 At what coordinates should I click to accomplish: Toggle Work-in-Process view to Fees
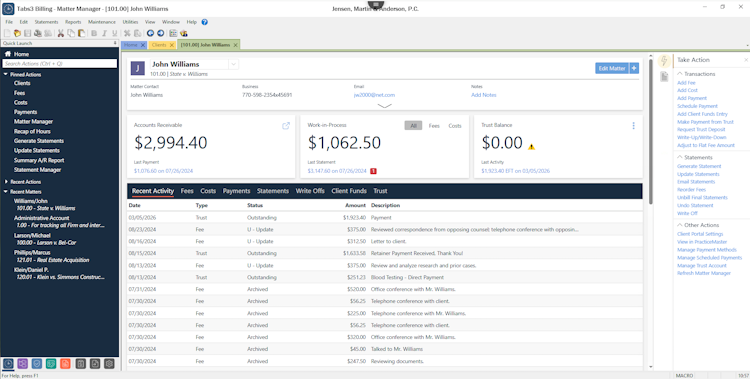pyautogui.click(x=434, y=126)
